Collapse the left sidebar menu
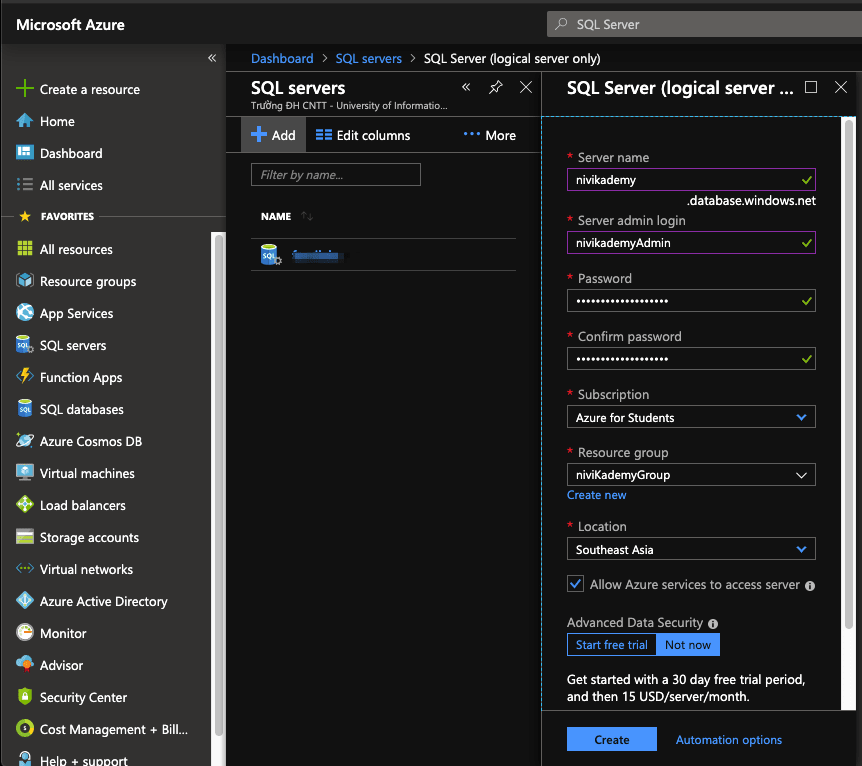This screenshot has height=766, width=862. (212, 58)
